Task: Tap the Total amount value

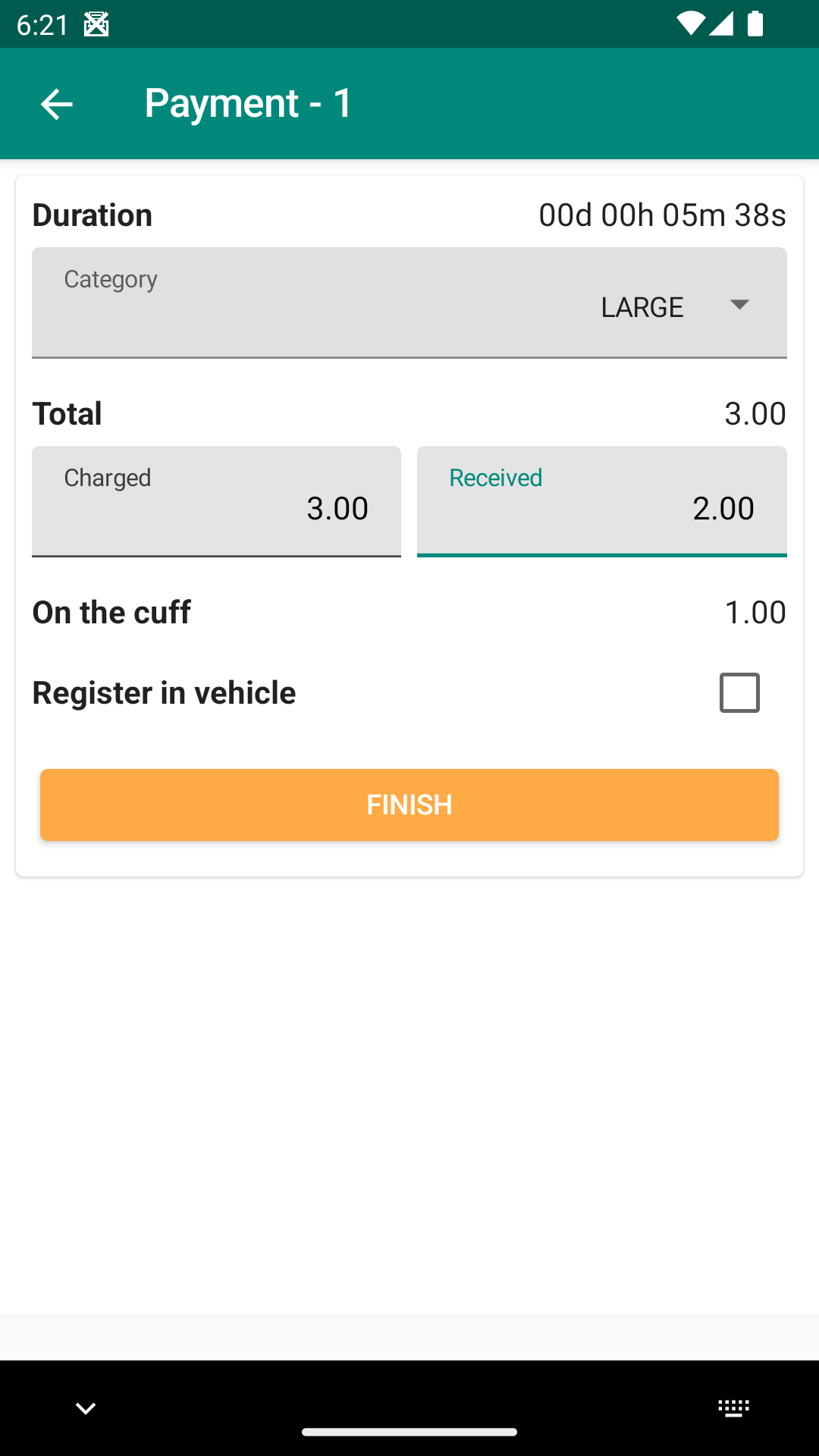Action: (x=755, y=414)
